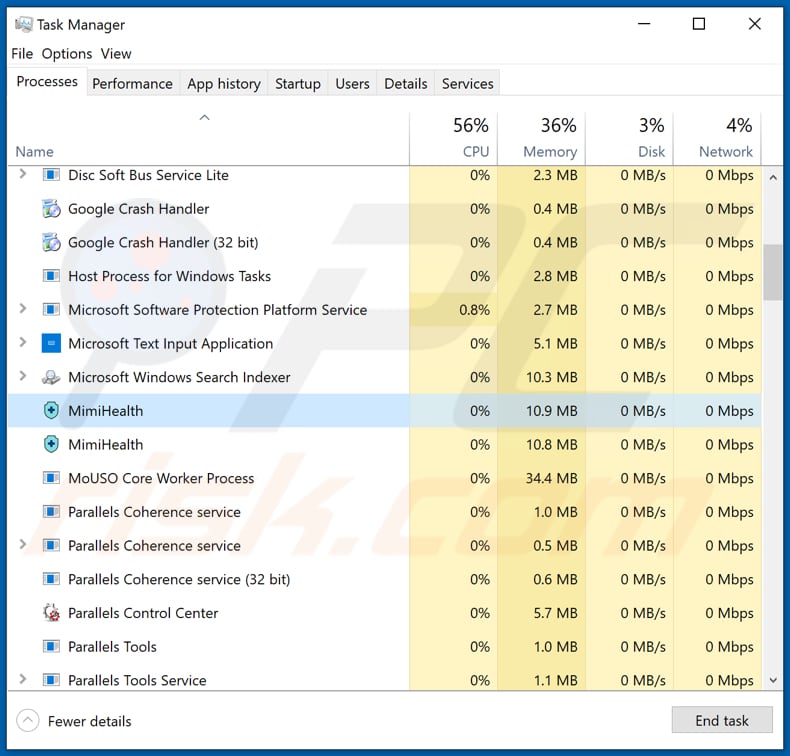Select the Microsoft Text Input Application name
This screenshot has height=756, width=790.
click(x=170, y=343)
